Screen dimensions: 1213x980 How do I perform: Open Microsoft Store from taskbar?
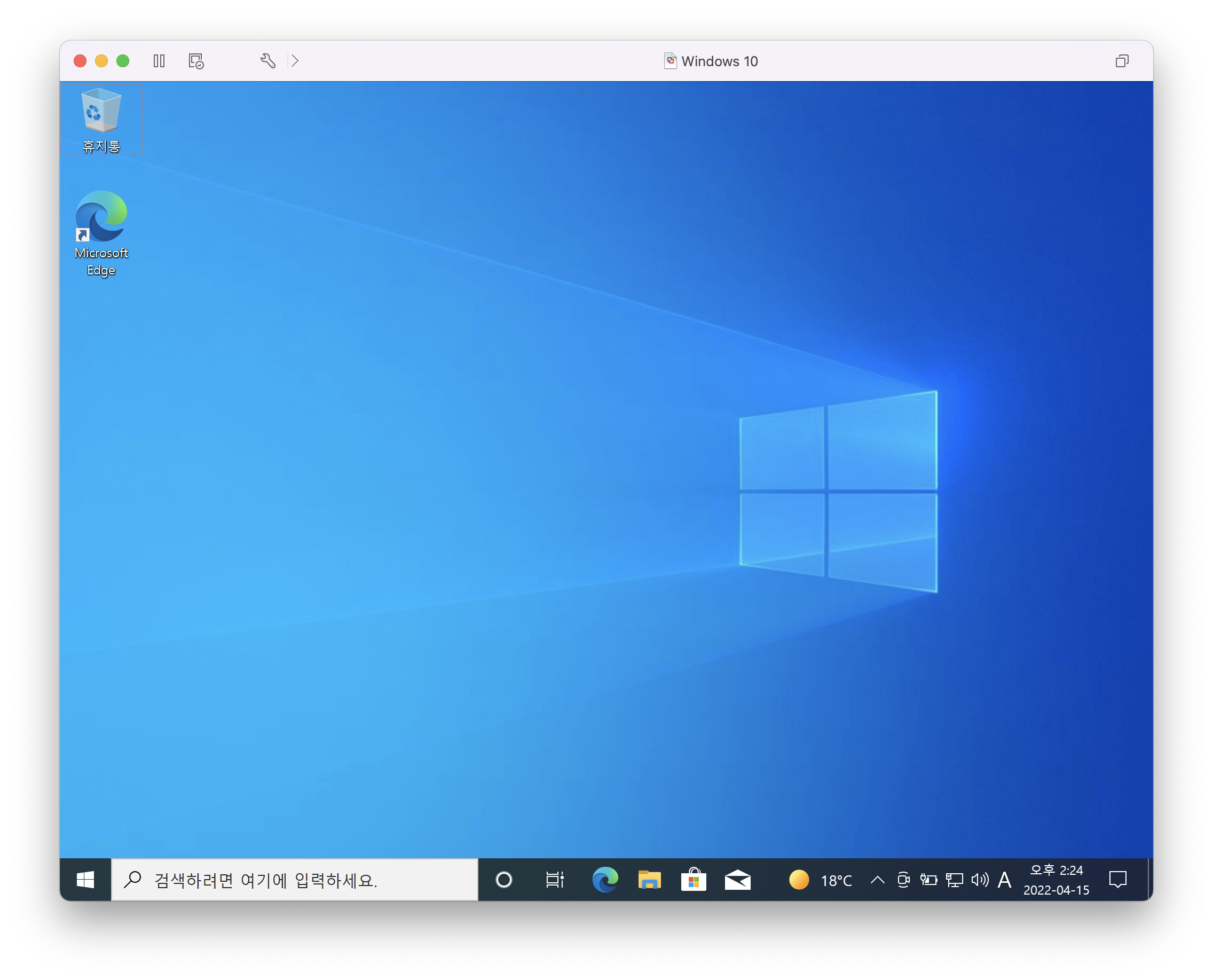[694, 880]
